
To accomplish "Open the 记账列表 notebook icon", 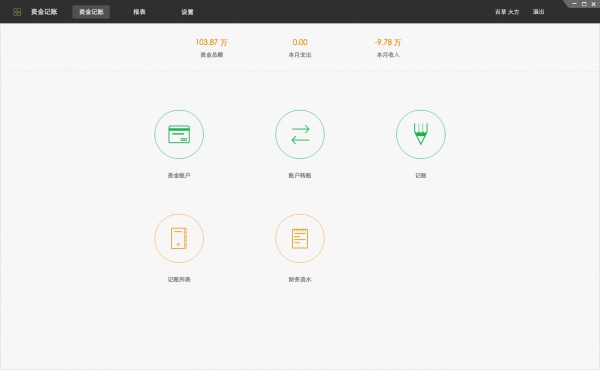I will pos(179,238).
